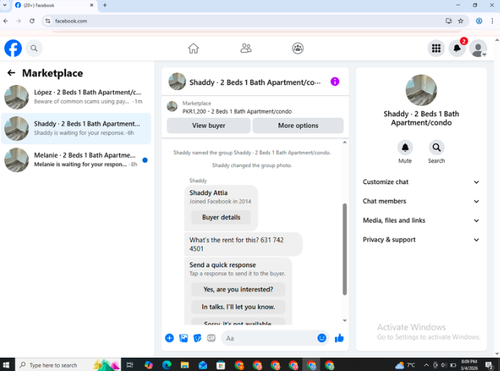
Task: Open the Chrome tab search dropdown
Action: pos(5,5)
